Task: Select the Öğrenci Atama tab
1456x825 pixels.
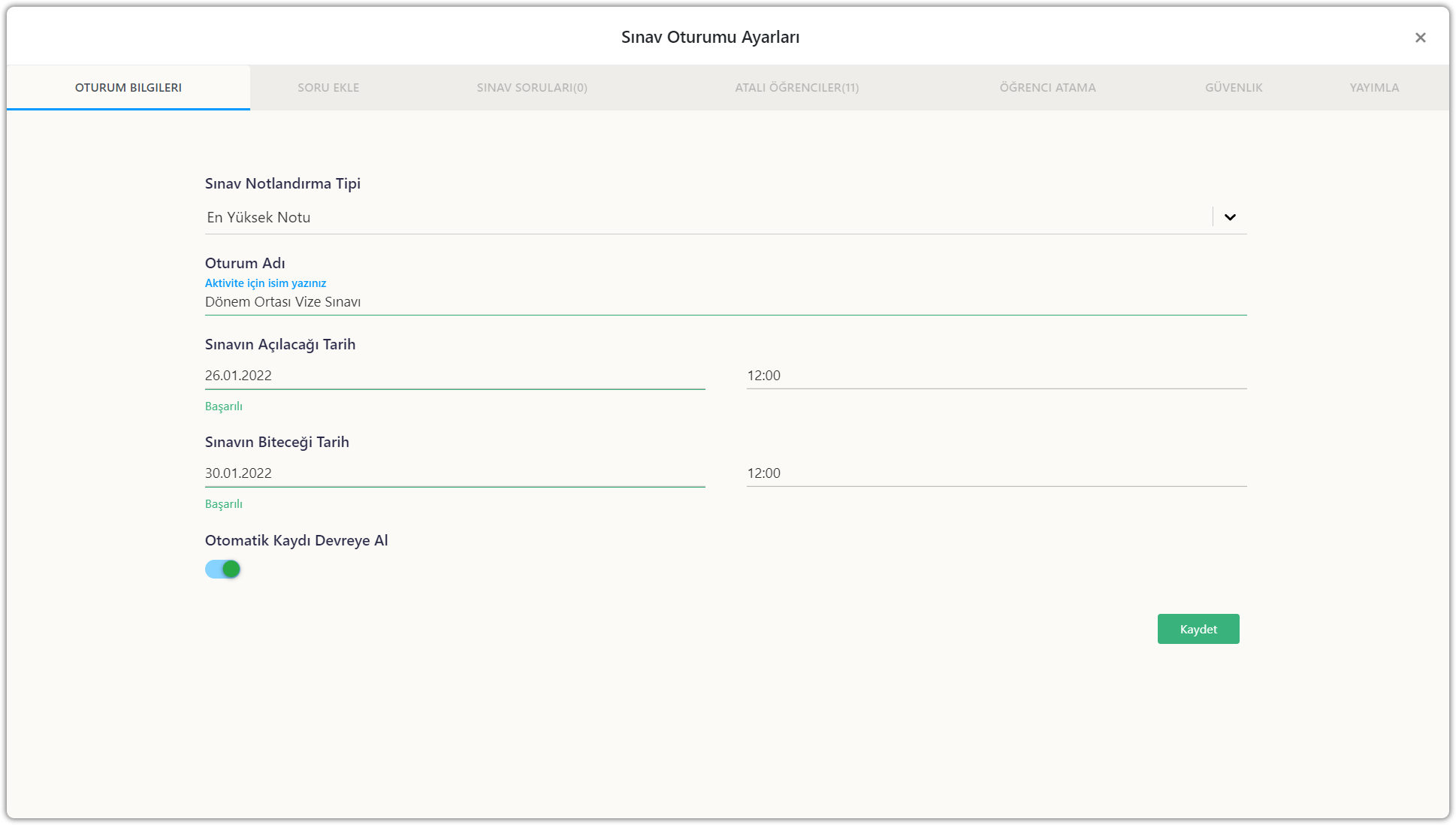Action: [x=1047, y=88]
